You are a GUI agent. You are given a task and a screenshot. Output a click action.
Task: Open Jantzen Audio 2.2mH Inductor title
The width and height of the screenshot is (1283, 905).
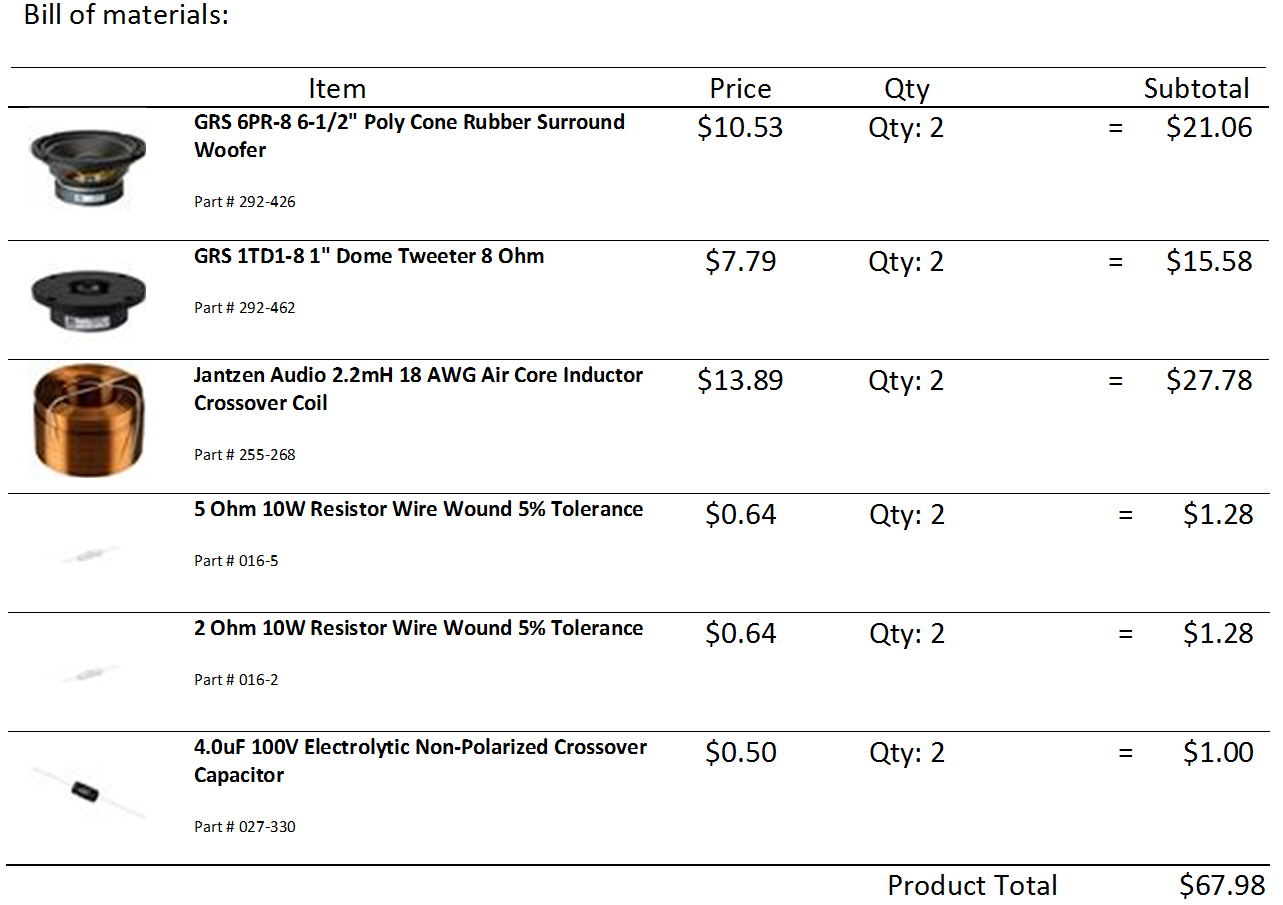[x=418, y=389]
